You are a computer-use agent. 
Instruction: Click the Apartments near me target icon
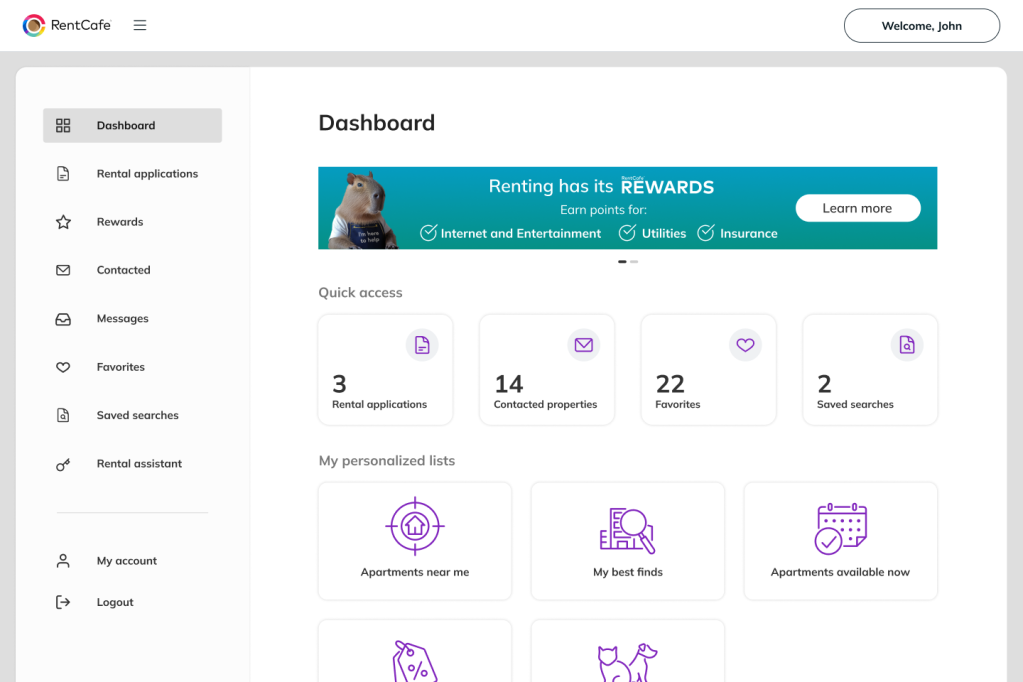[415, 526]
